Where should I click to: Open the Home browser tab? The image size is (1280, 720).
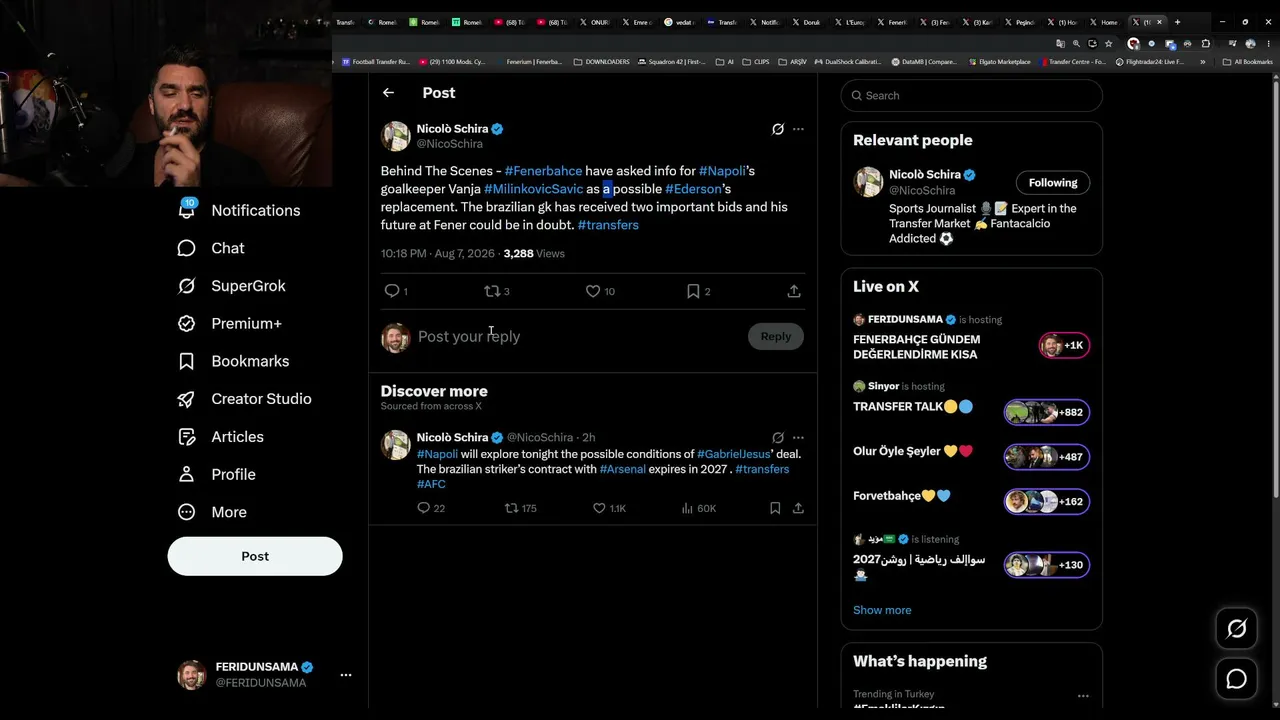(x=1108, y=22)
